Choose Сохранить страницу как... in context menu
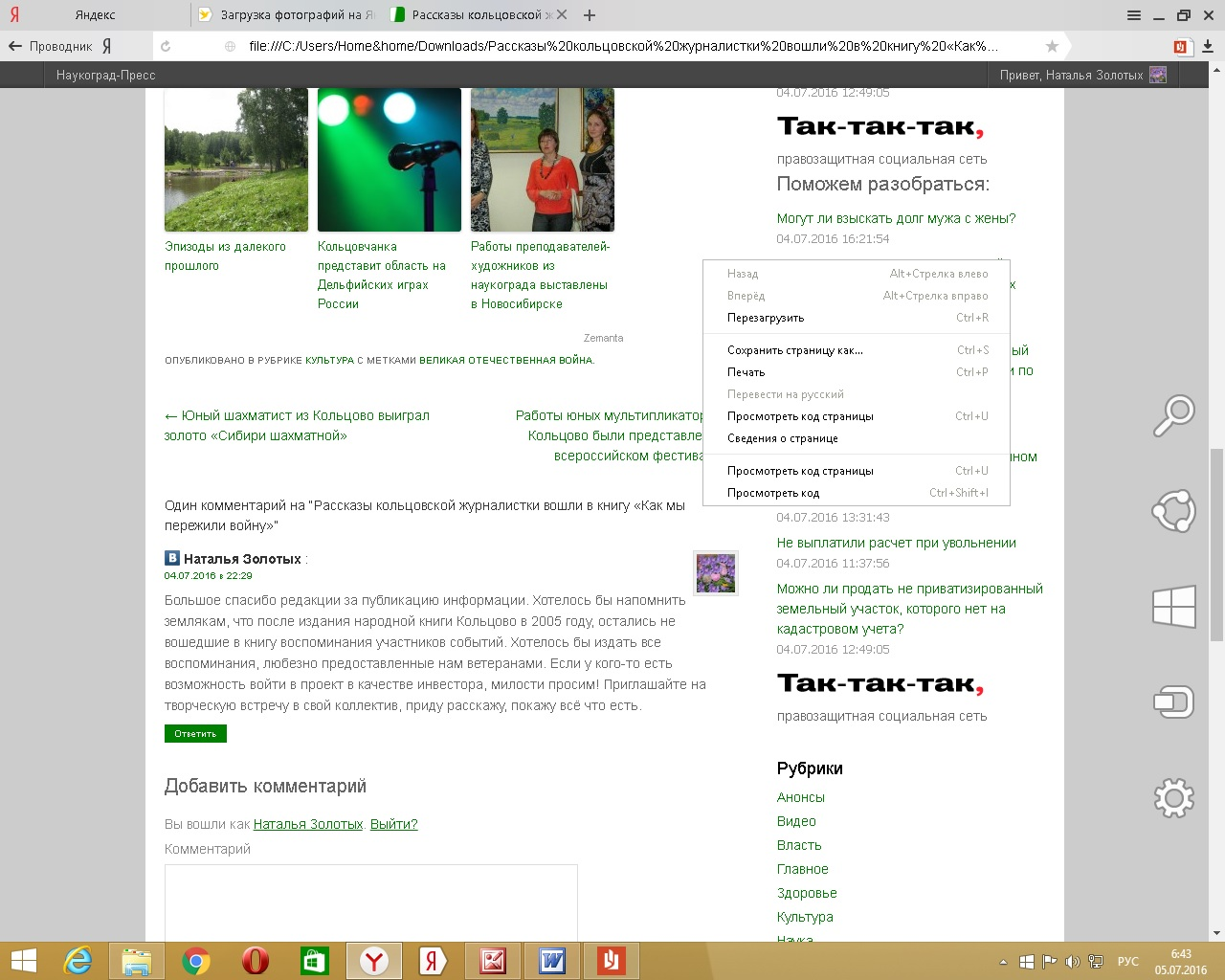1225x980 pixels. pyautogui.click(x=857, y=350)
